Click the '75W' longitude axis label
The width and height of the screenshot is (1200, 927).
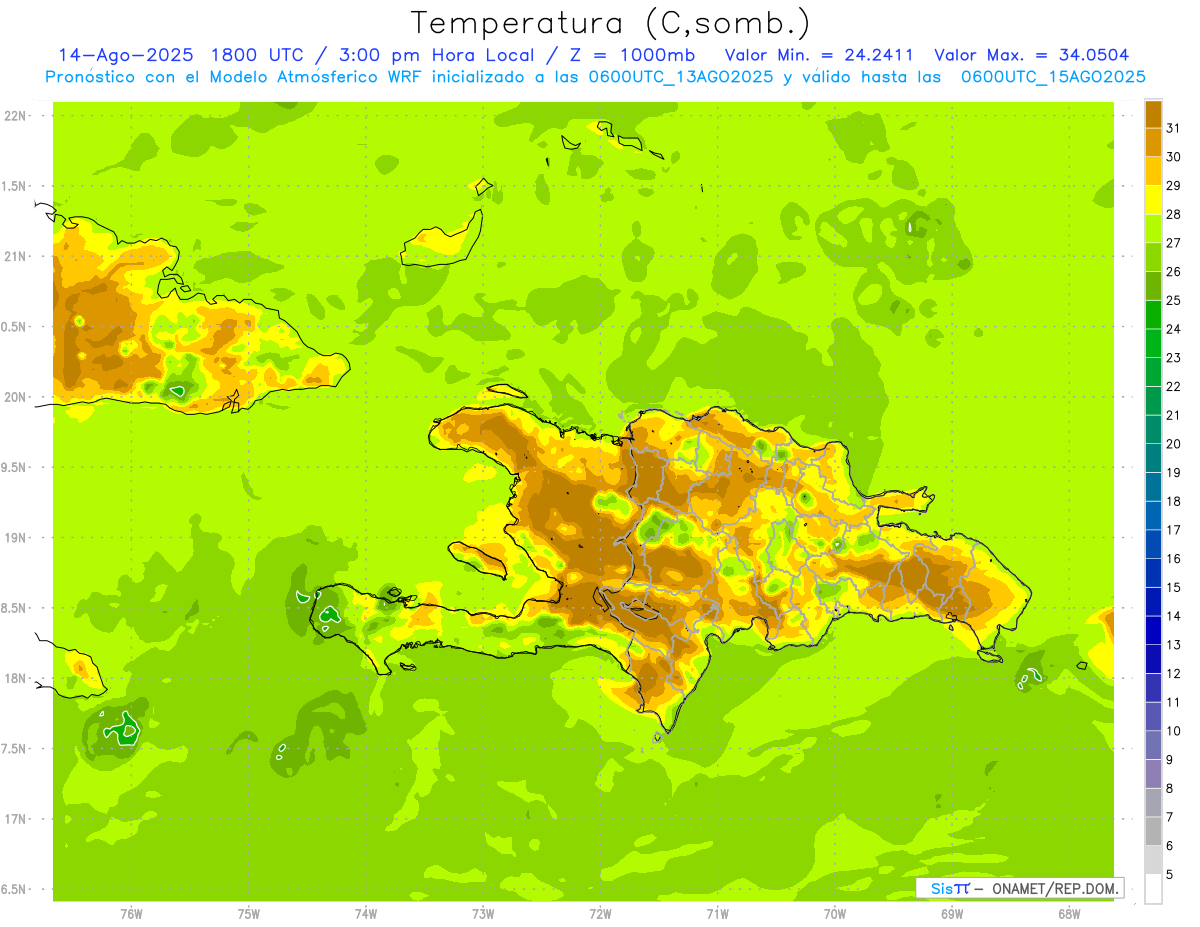[249, 914]
